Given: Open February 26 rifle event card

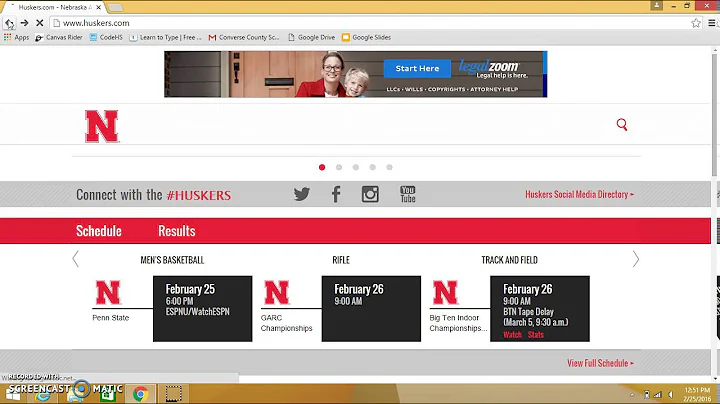Looking at the screenshot, I should [x=371, y=309].
